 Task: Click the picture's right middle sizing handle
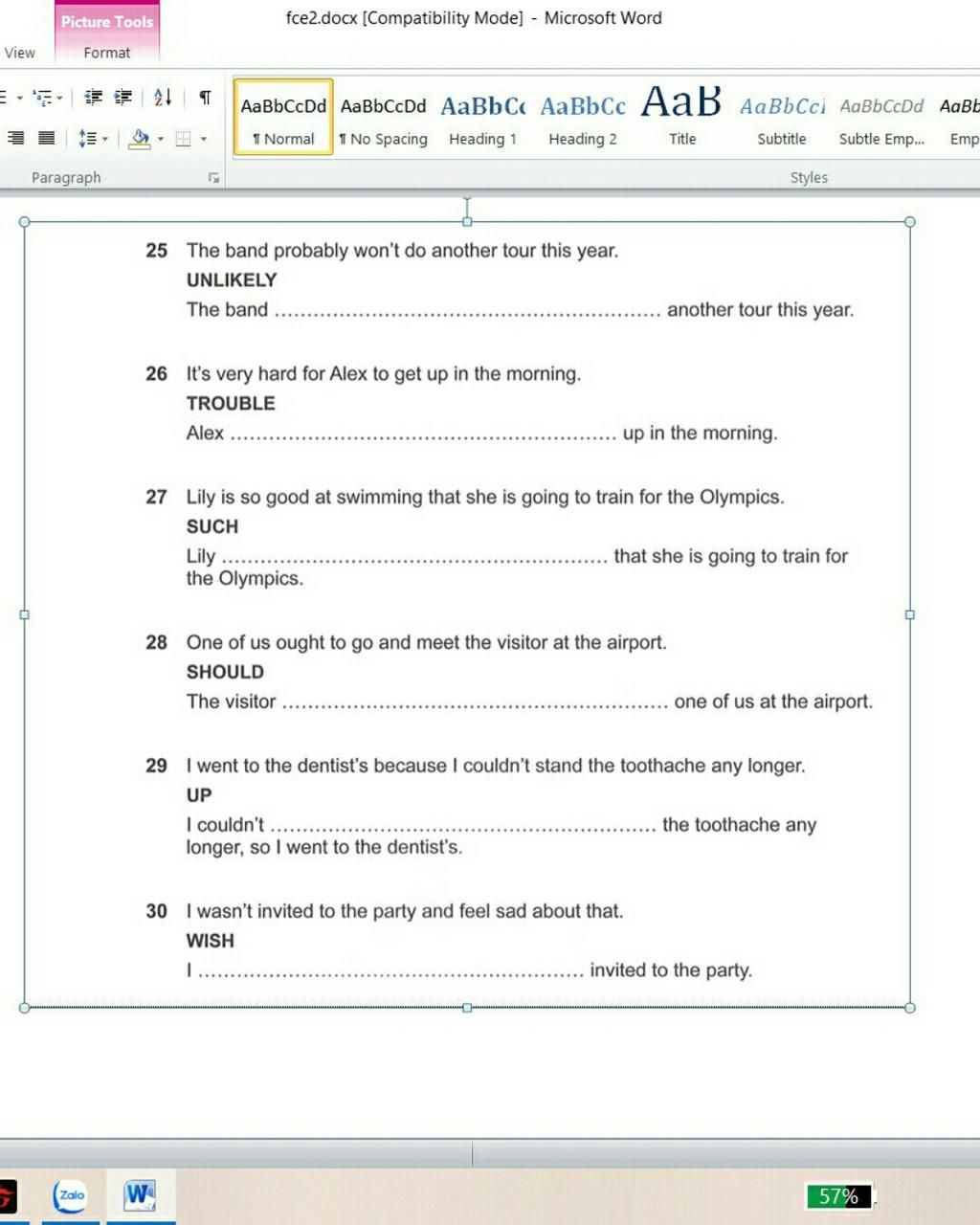click(909, 614)
